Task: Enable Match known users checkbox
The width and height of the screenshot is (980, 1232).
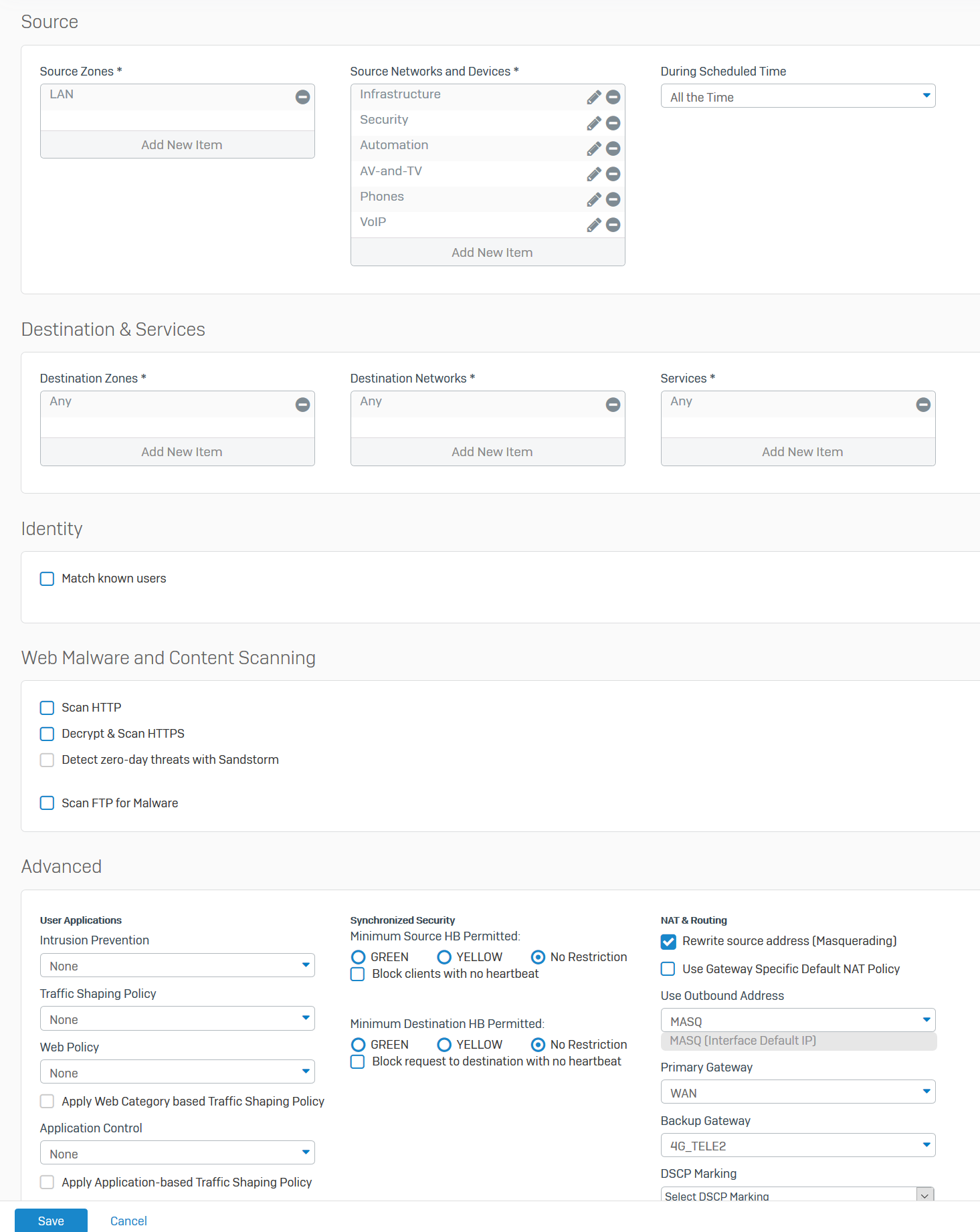Action: [47, 579]
